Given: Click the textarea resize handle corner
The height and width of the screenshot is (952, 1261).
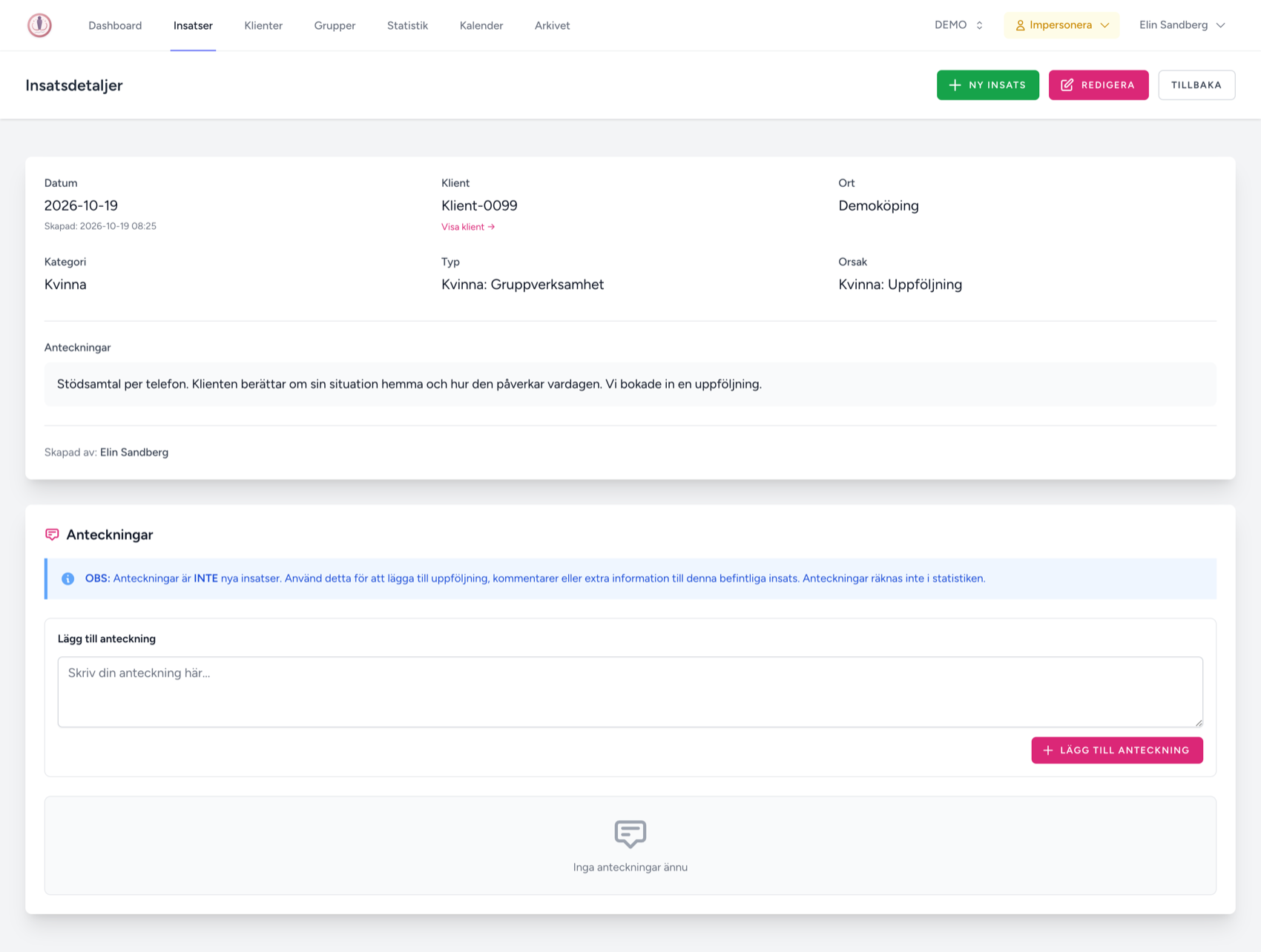Looking at the screenshot, I should [x=1198, y=722].
